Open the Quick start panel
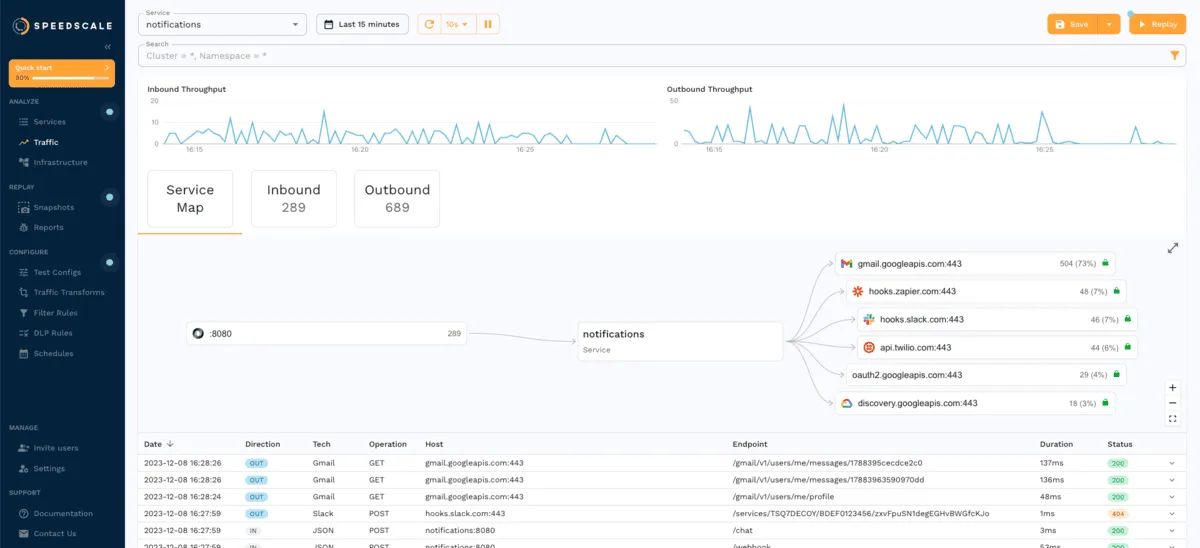The width and height of the screenshot is (1200, 548). [x=62, y=73]
